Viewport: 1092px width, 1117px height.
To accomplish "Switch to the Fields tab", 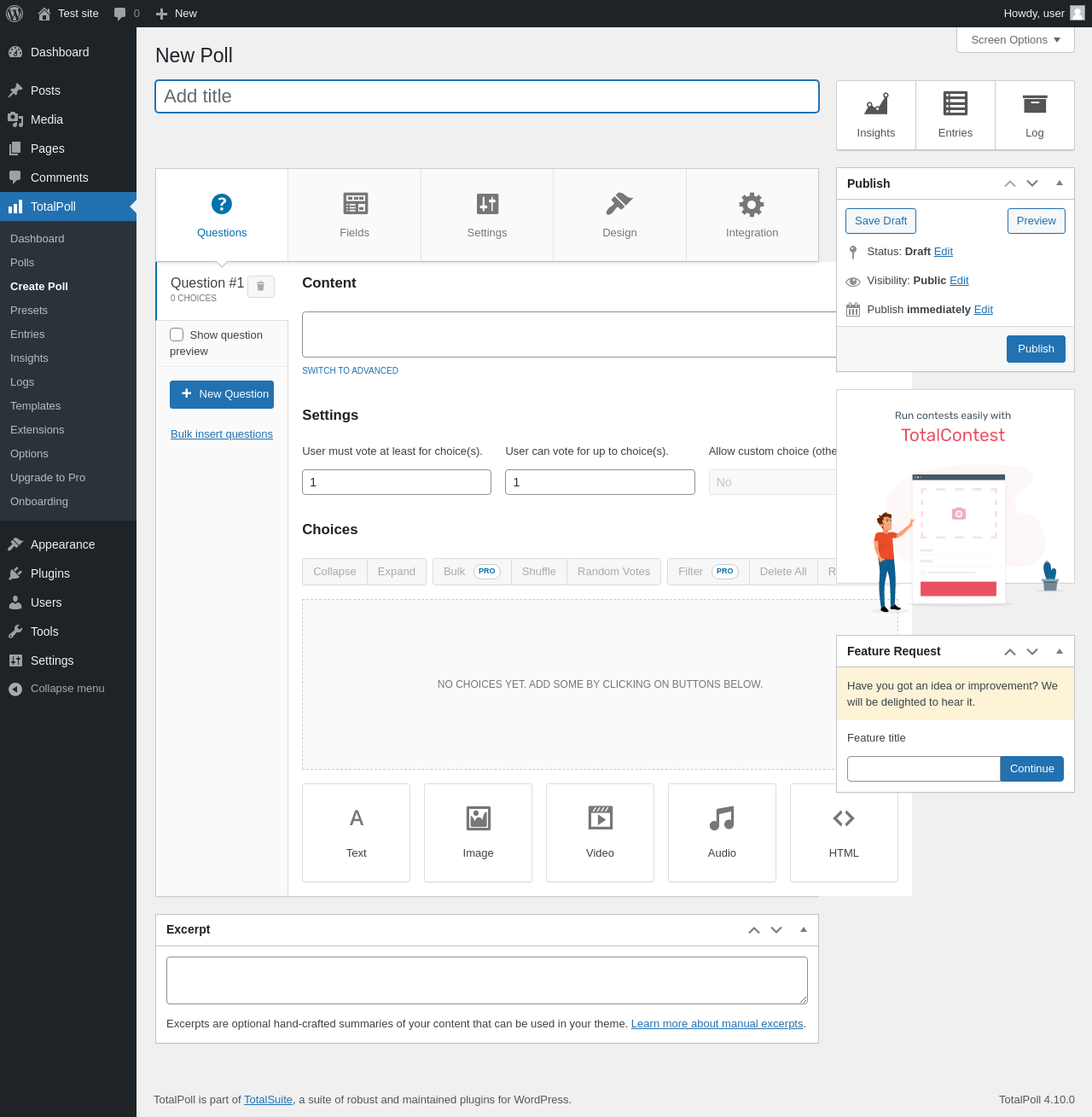I will [354, 215].
